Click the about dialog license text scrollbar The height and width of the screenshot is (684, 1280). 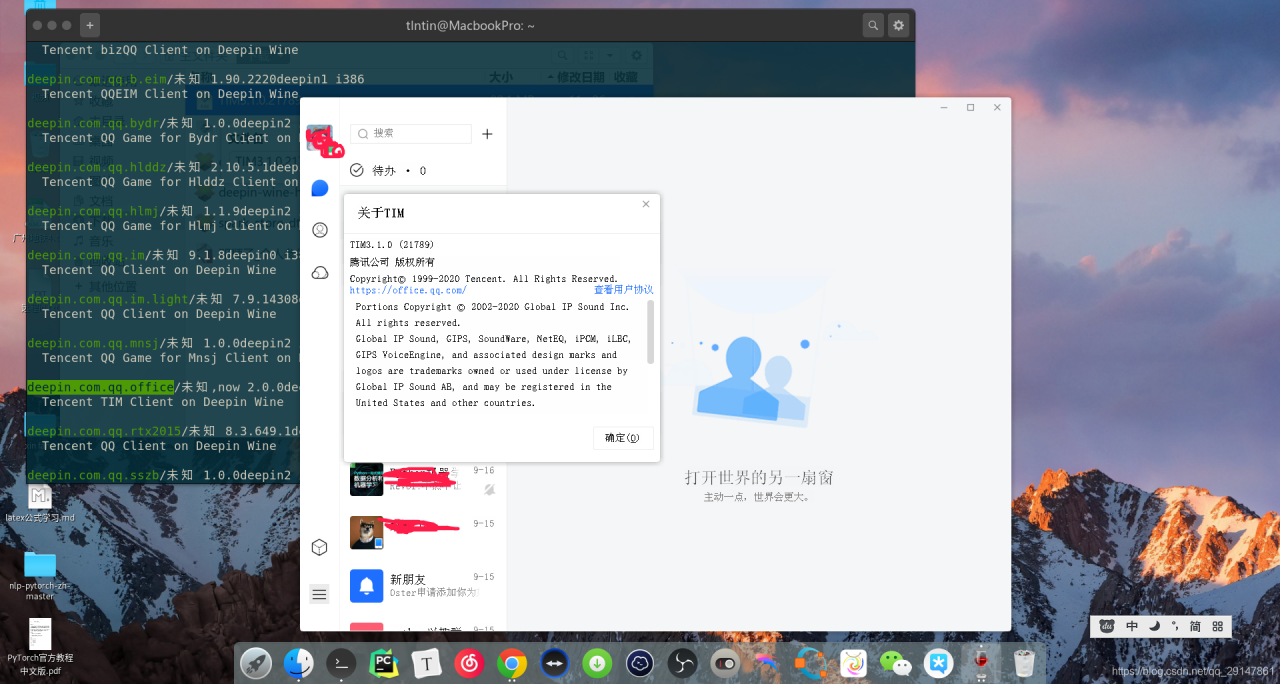pyautogui.click(x=651, y=332)
